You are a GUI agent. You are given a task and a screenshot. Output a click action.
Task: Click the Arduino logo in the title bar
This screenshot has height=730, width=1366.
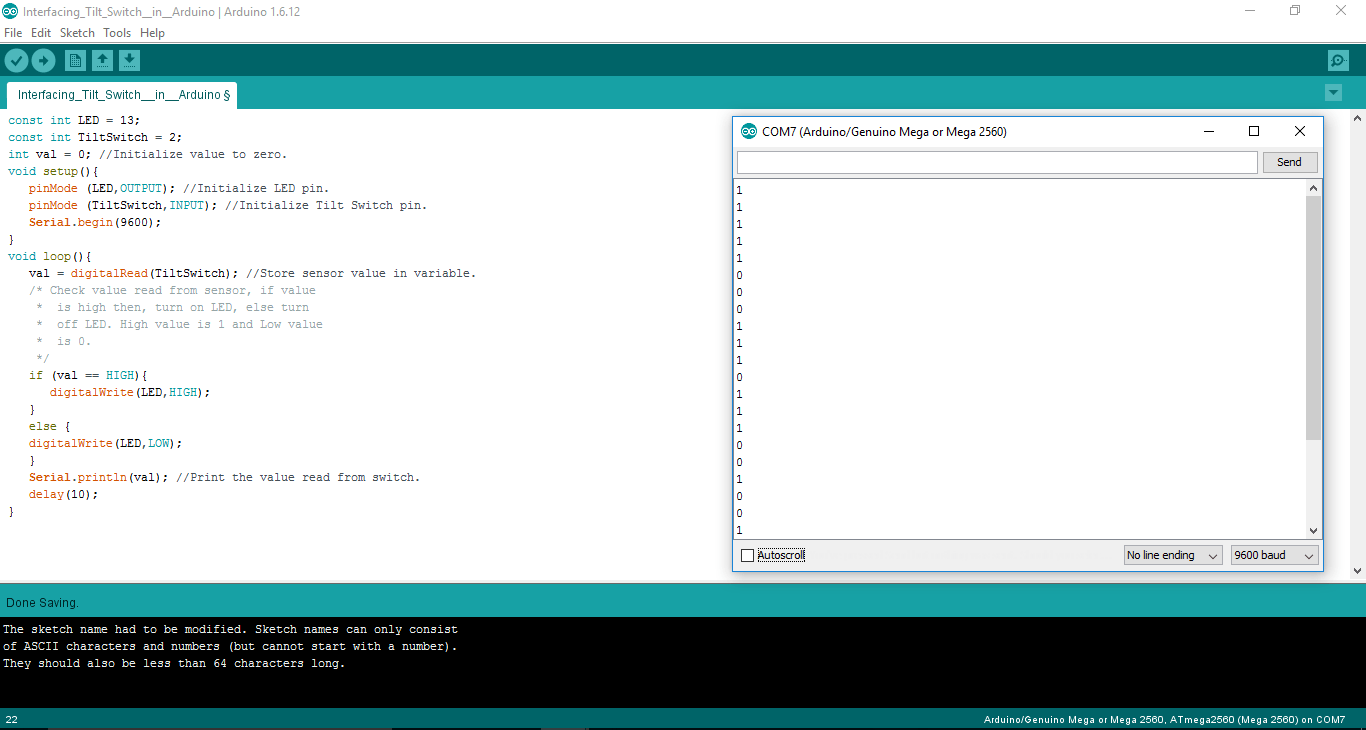[10, 10]
